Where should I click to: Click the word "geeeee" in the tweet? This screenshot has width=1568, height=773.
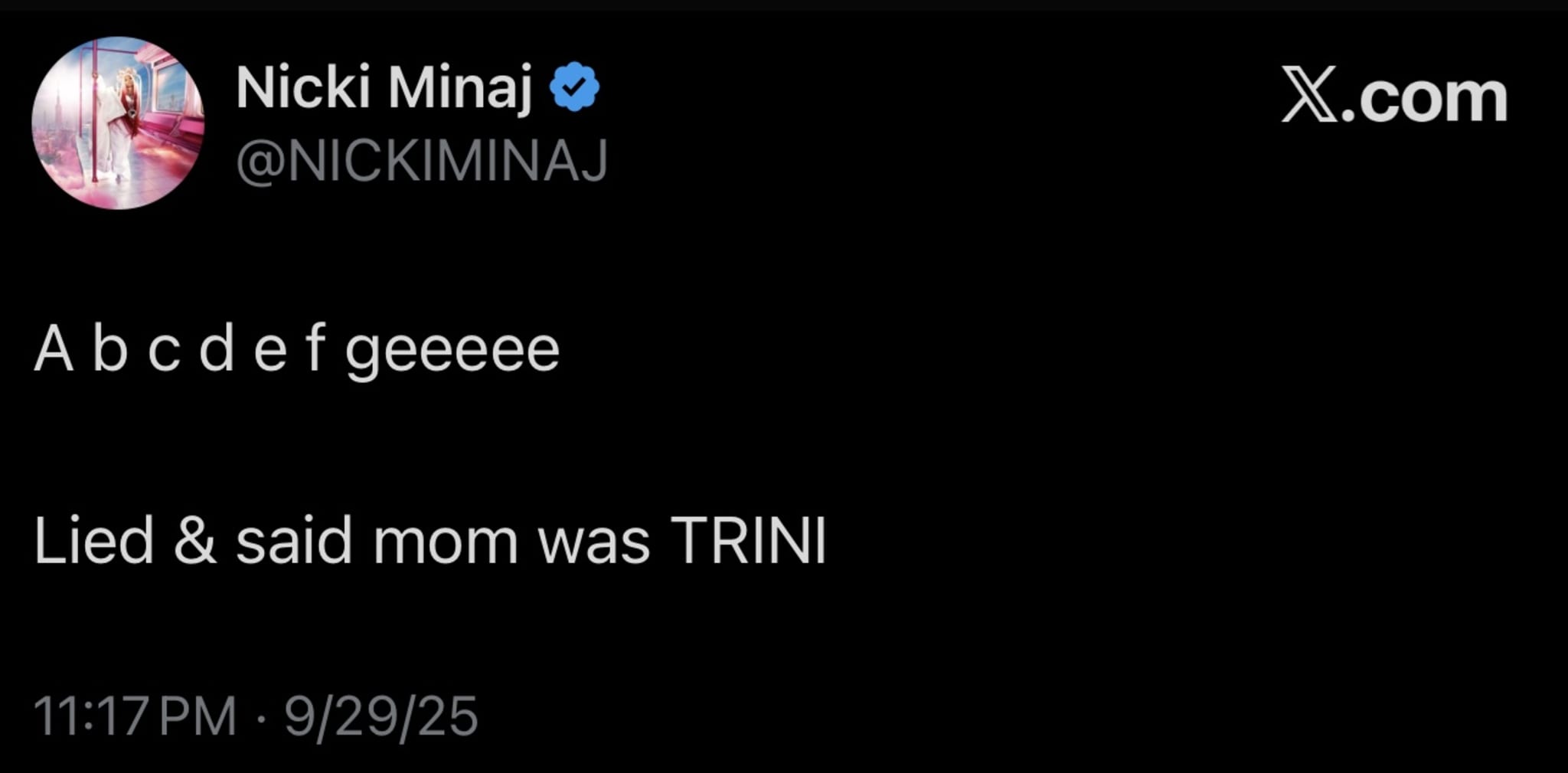pos(452,352)
